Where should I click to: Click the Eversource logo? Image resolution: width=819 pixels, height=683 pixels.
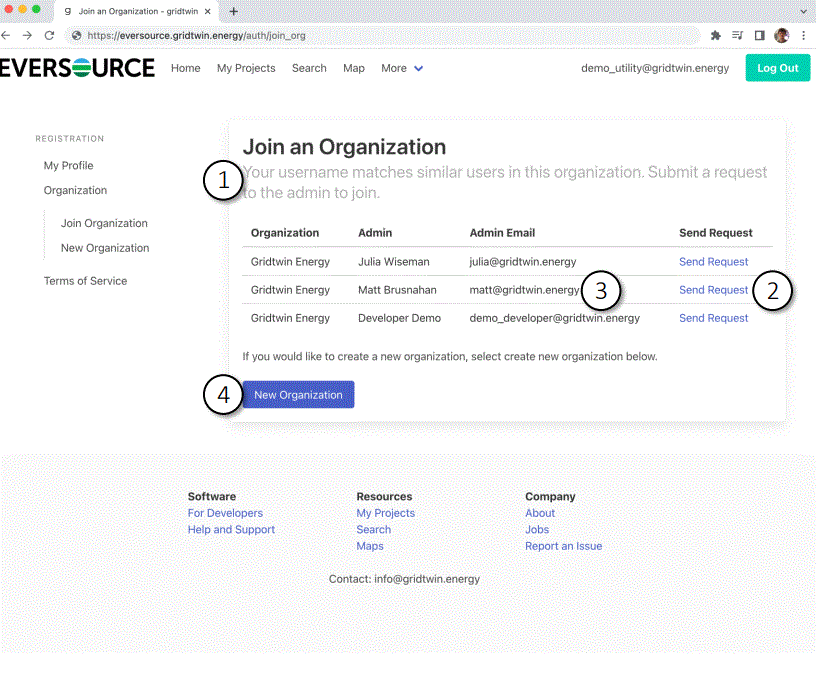(75, 68)
